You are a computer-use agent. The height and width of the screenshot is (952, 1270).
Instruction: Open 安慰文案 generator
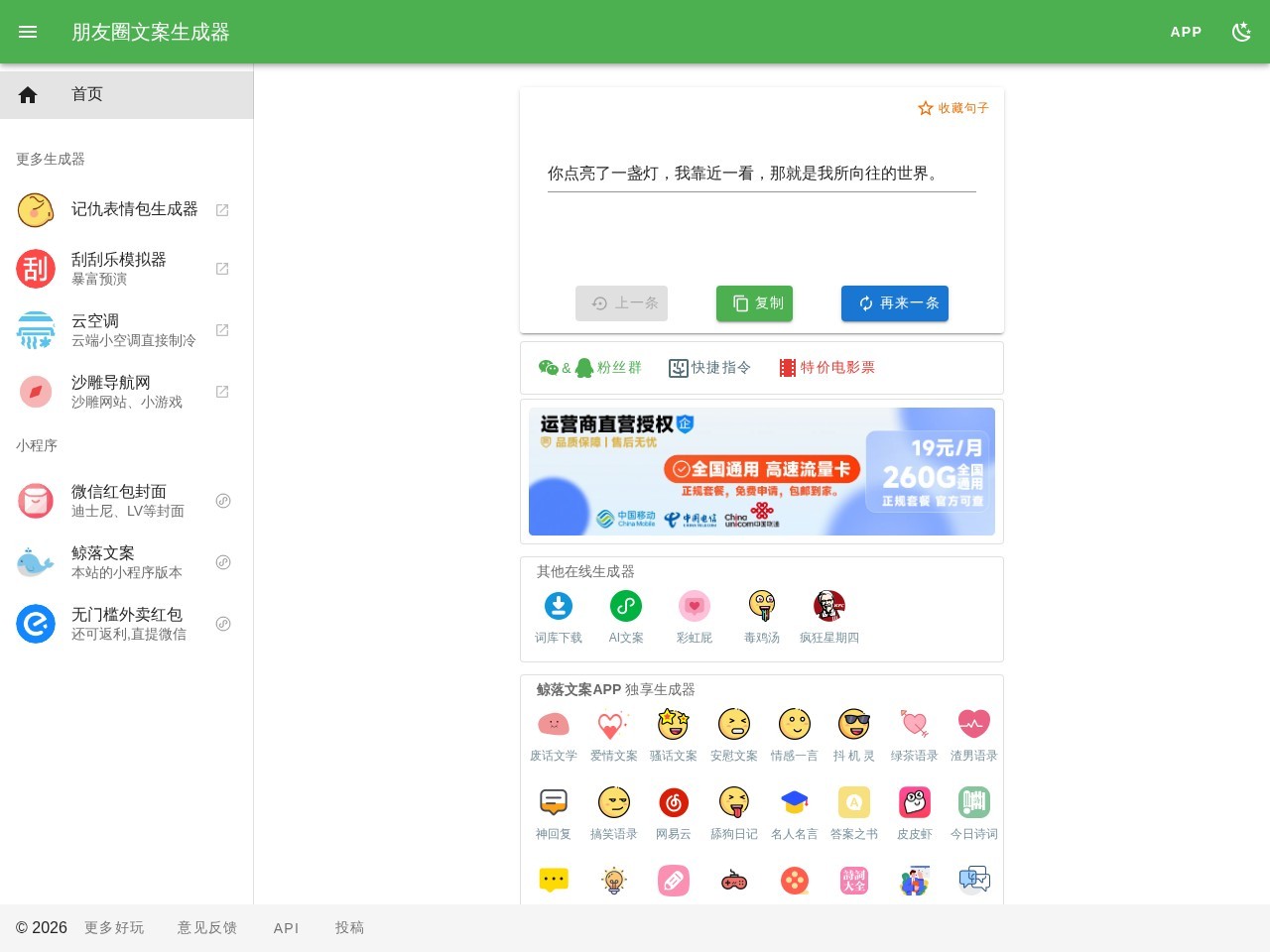[x=734, y=736]
